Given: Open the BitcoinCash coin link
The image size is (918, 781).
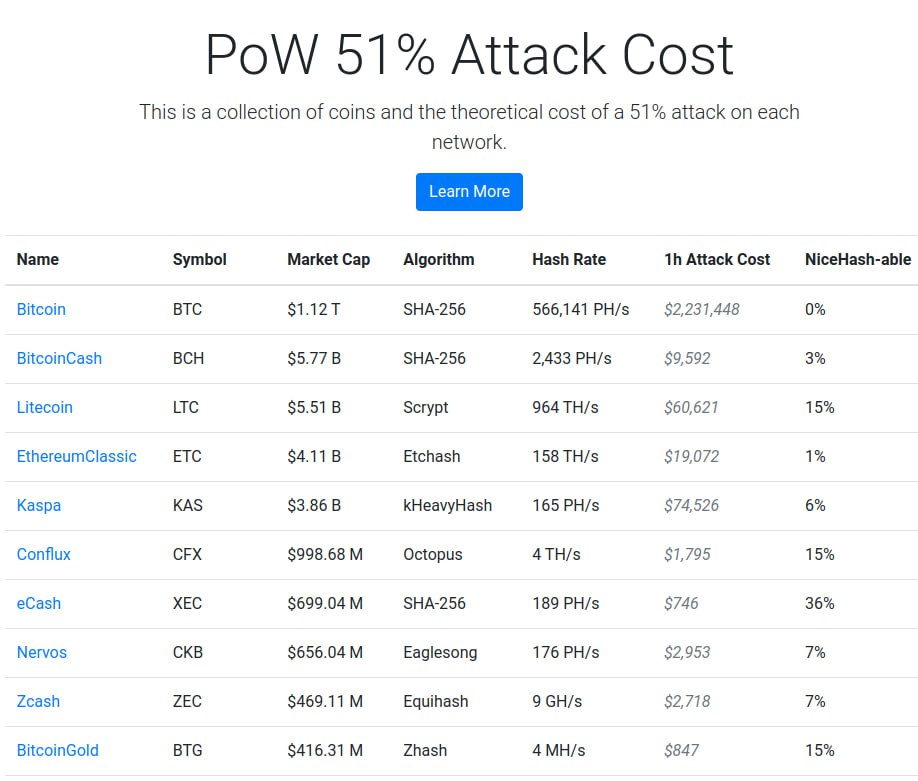Looking at the screenshot, I should coord(59,359).
